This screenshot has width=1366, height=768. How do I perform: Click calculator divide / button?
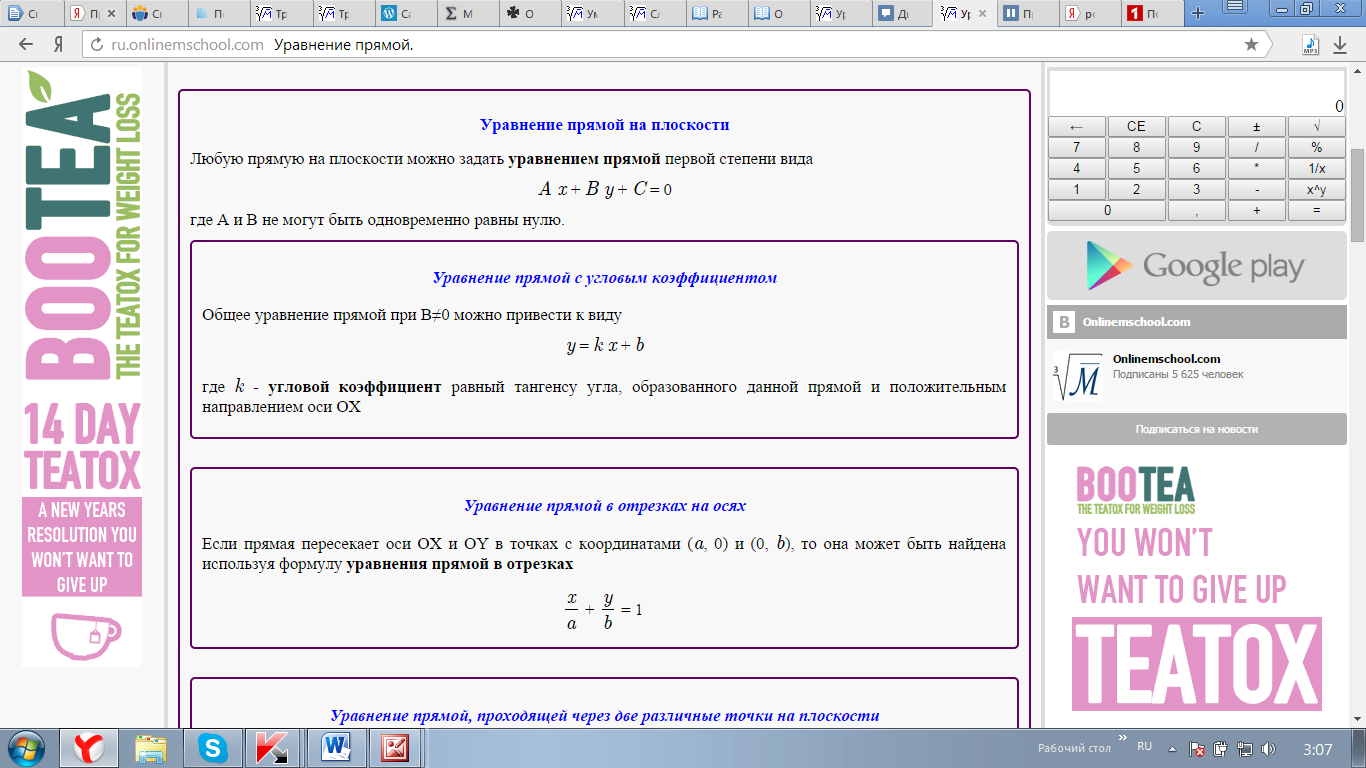click(1256, 148)
